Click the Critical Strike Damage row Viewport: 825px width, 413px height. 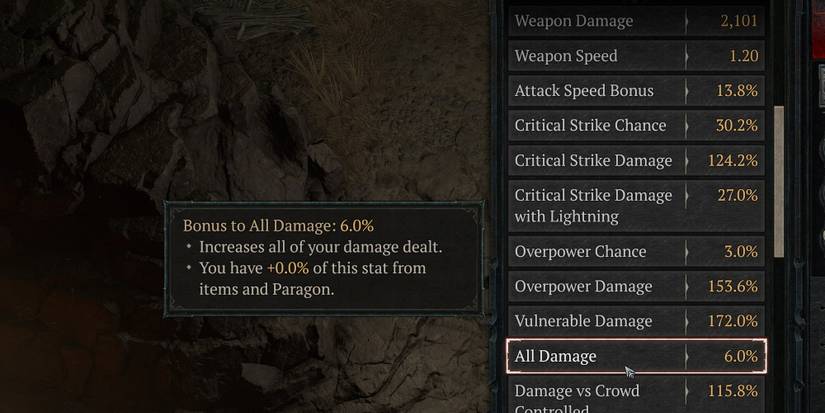coord(636,160)
